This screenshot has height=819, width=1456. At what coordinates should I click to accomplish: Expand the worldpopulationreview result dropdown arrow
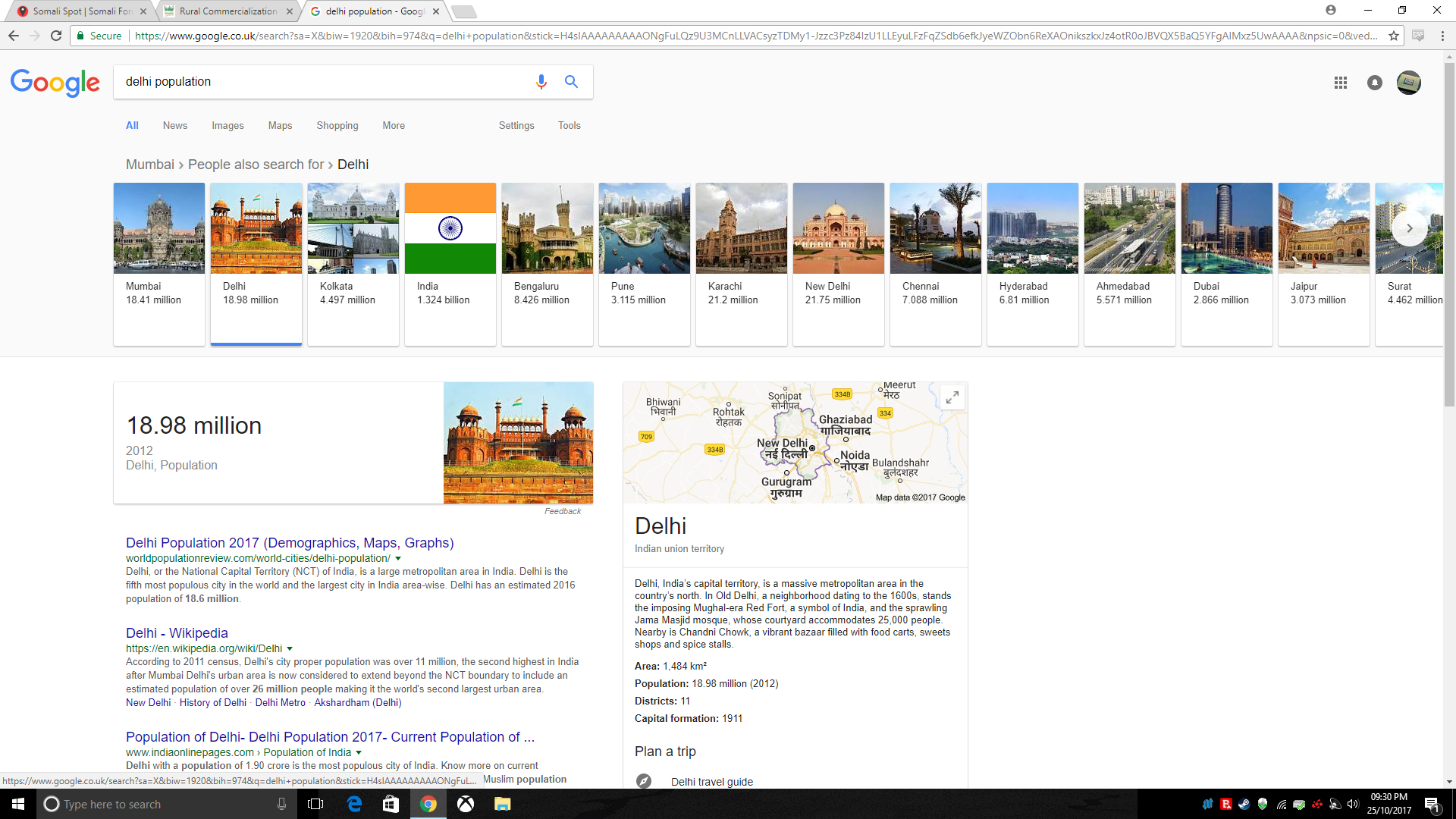pos(398,559)
